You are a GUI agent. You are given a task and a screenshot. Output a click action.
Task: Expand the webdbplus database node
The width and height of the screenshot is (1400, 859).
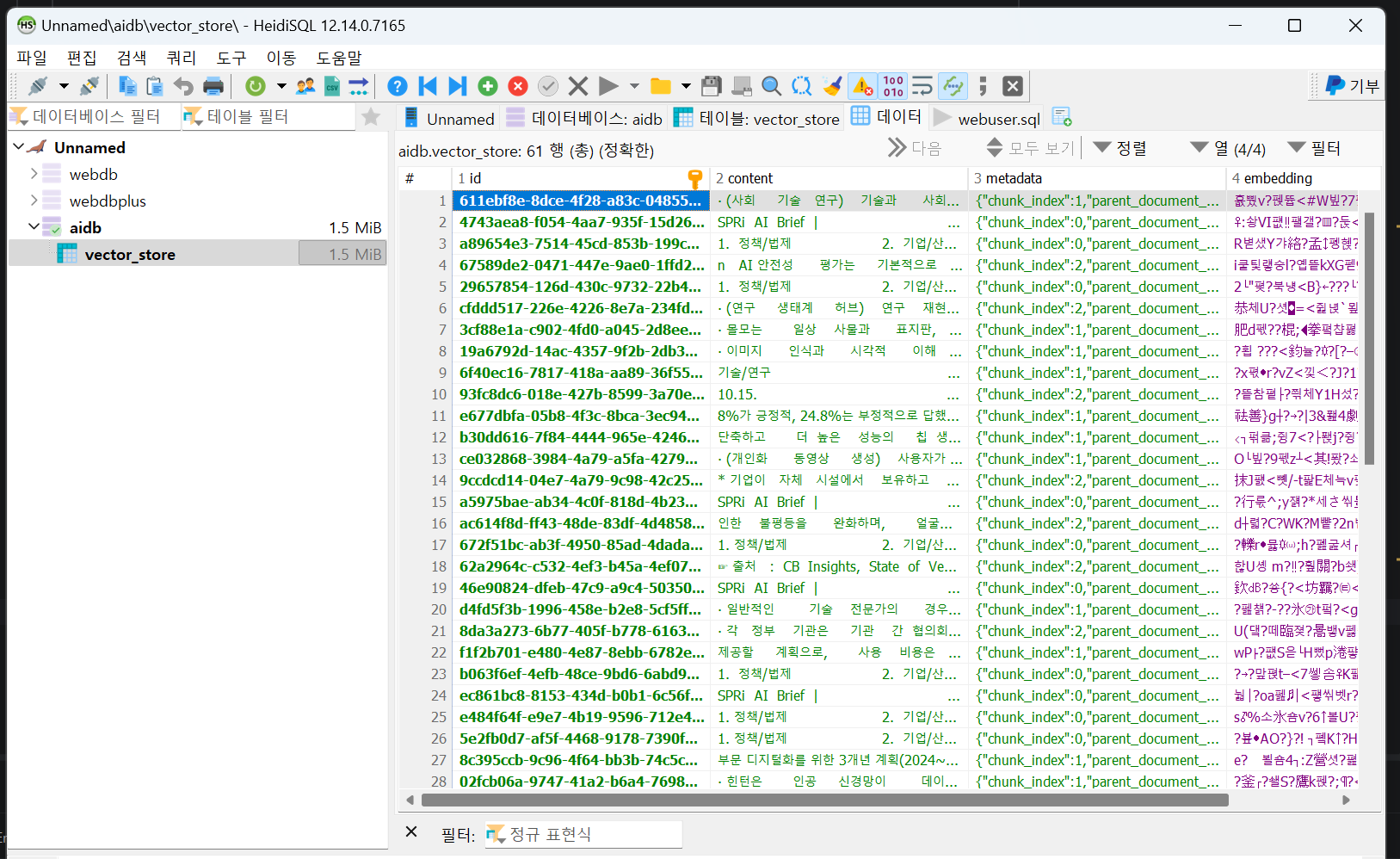[34, 201]
